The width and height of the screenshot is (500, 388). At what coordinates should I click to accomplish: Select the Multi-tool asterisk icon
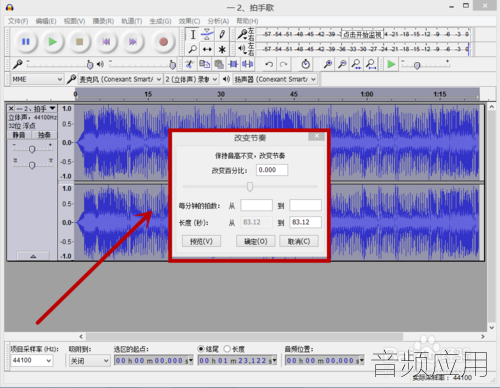[222, 49]
